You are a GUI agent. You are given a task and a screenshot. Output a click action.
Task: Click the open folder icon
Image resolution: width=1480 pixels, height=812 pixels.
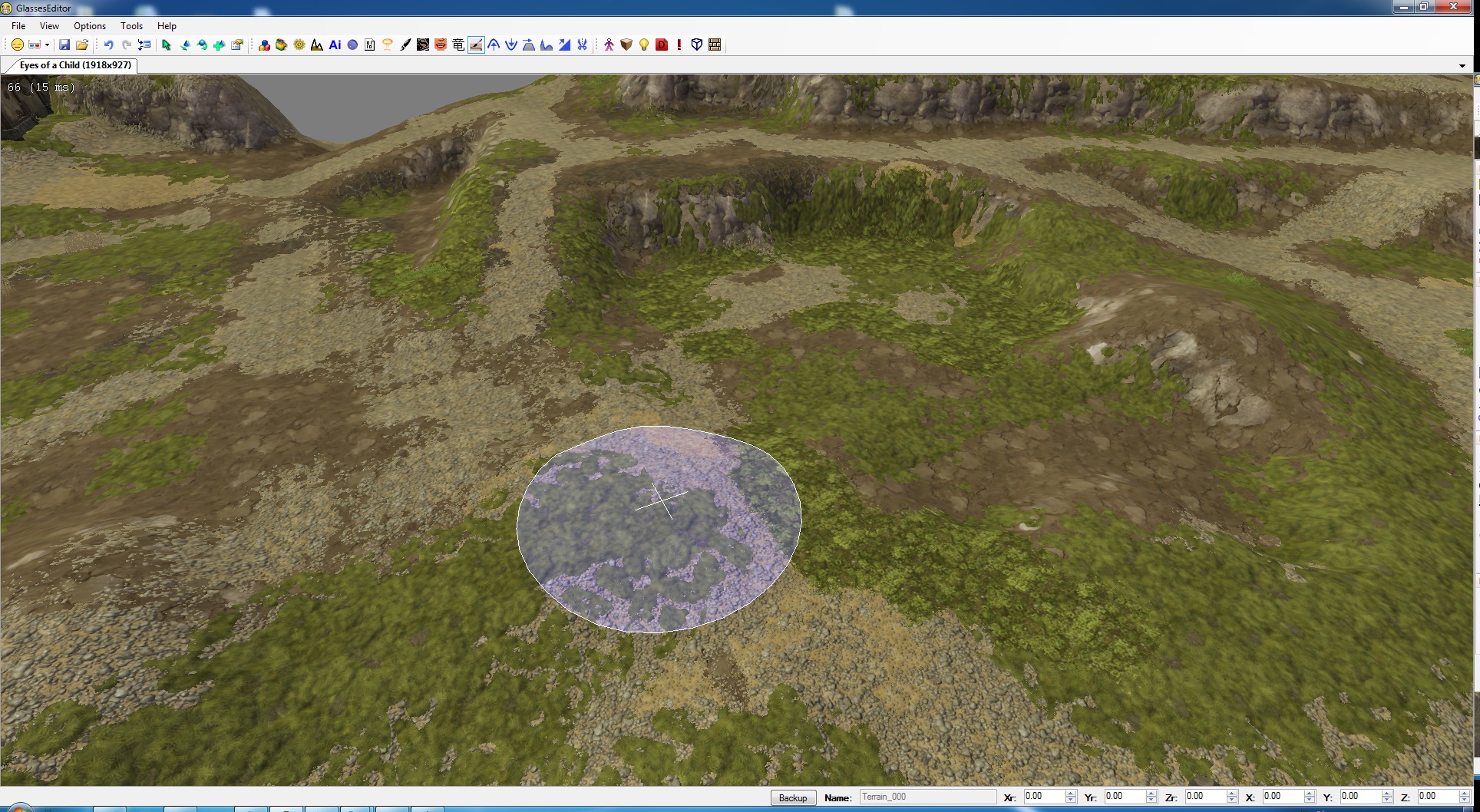coord(82,45)
